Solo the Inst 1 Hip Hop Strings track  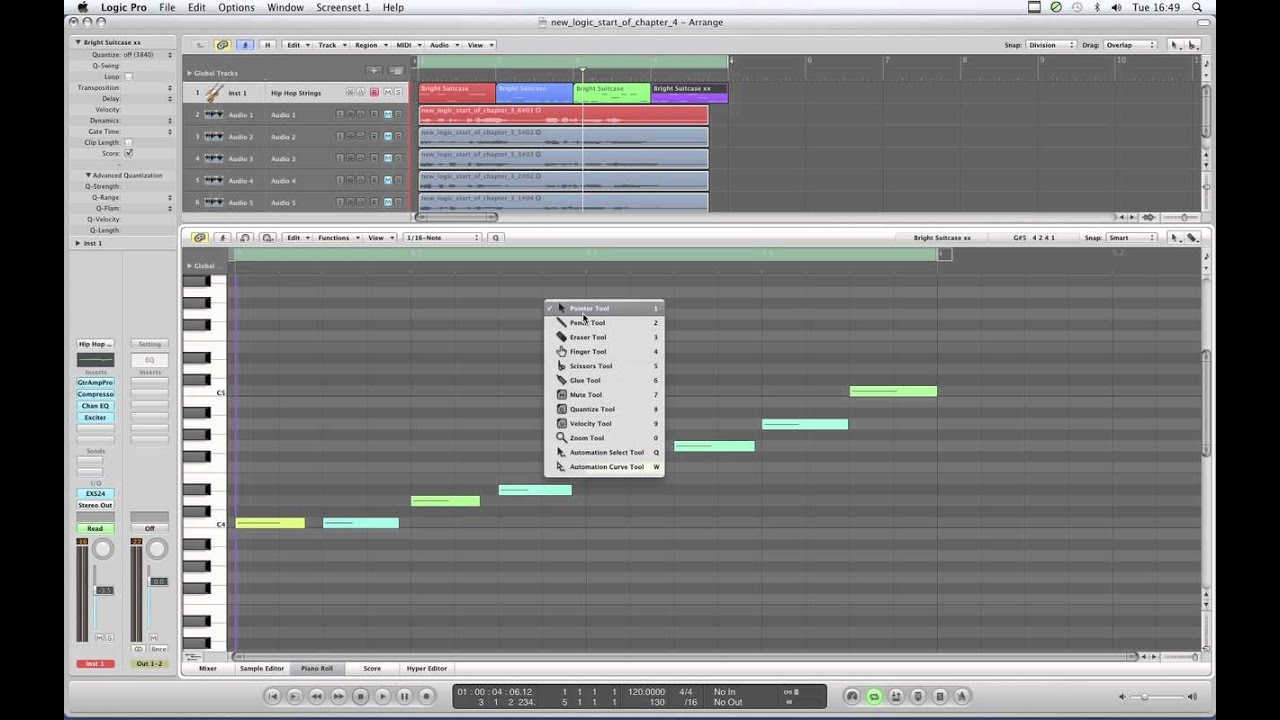[398, 93]
